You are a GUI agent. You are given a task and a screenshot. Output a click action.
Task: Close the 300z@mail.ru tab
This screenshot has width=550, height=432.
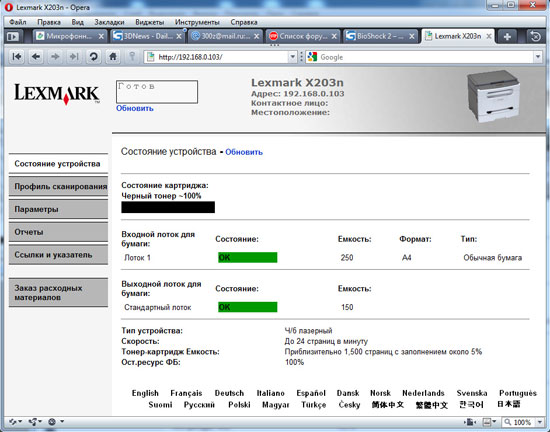point(256,36)
